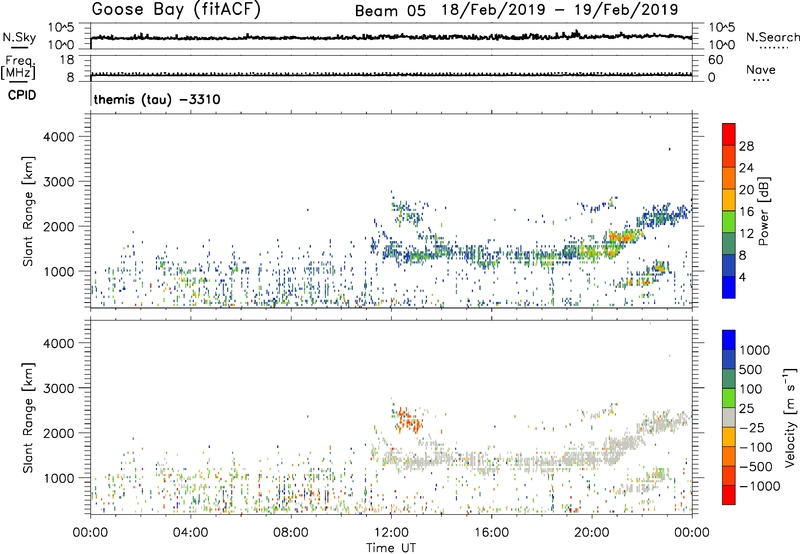The width and height of the screenshot is (800, 554).
Task: Click the high-power orange echo near 21:00
Action: [x=621, y=237]
